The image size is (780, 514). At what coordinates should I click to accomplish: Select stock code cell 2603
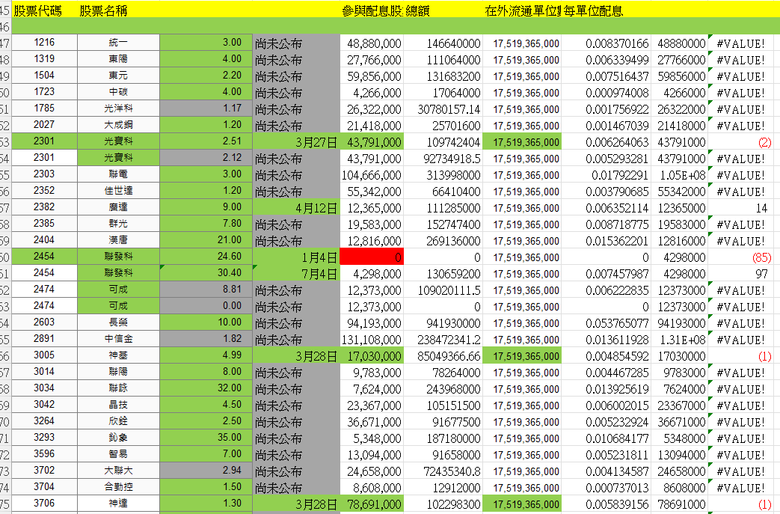point(44,322)
